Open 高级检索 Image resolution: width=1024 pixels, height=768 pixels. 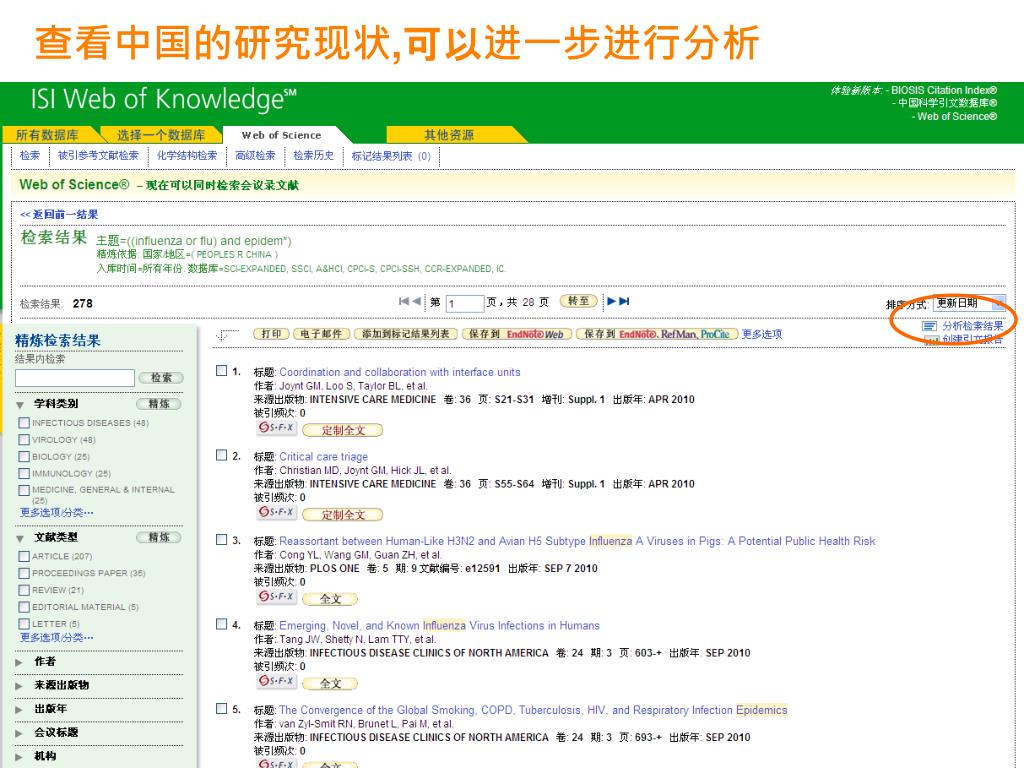click(255, 155)
